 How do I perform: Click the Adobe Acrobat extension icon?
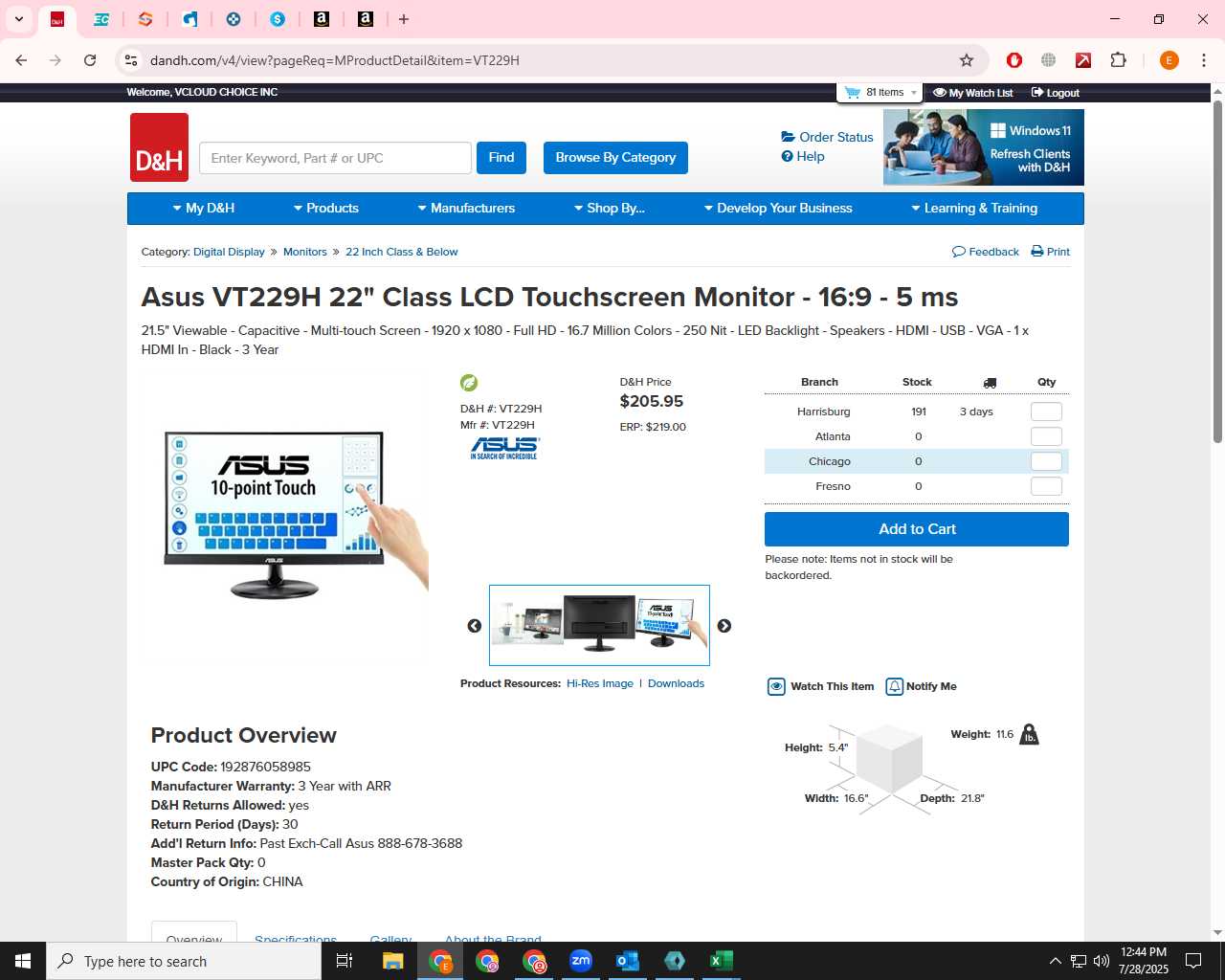[1083, 60]
